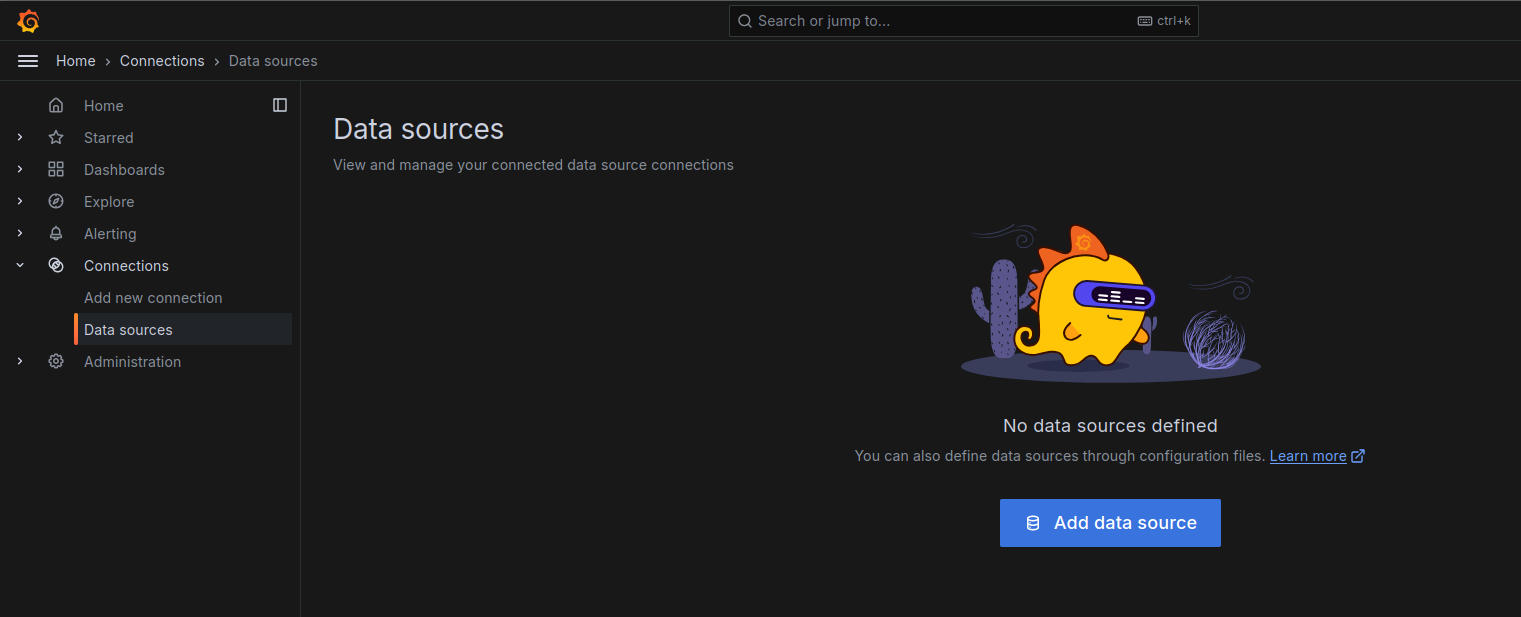Select Data sources in sidebar
1521x617 pixels.
coord(128,330)
